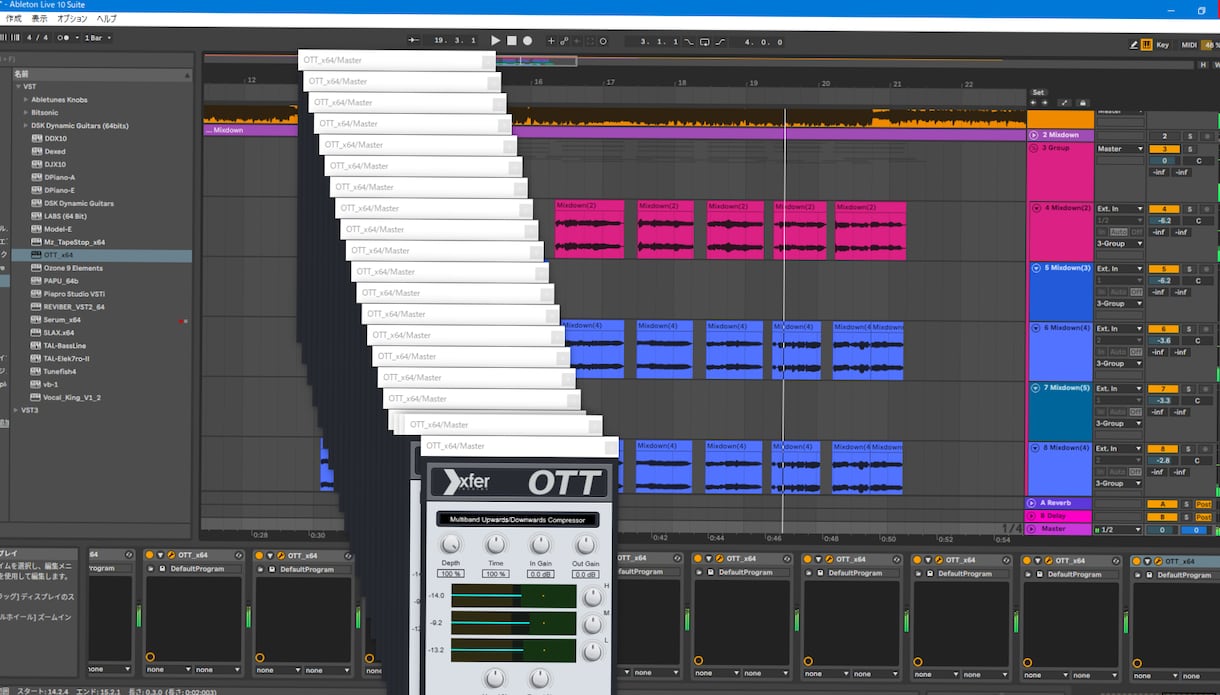Toggle the Automation Arm icon
1220x695 pixels.
pos(564,41)
